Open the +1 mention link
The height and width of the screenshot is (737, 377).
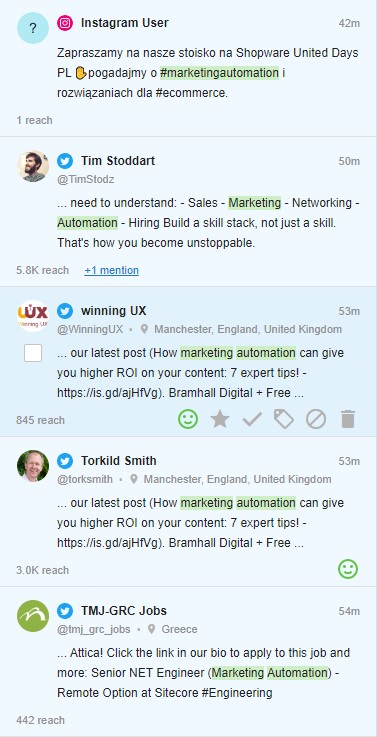(111, 270)
